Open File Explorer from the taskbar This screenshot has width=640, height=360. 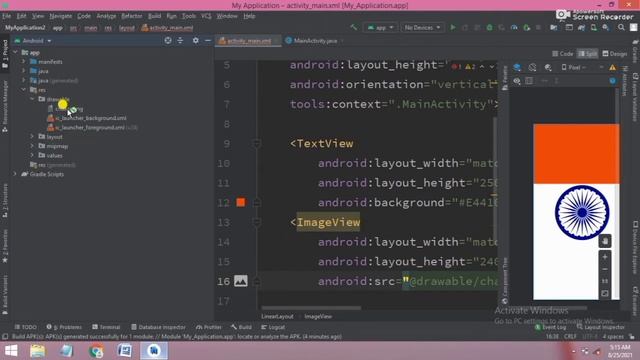[x=38, y=351]
